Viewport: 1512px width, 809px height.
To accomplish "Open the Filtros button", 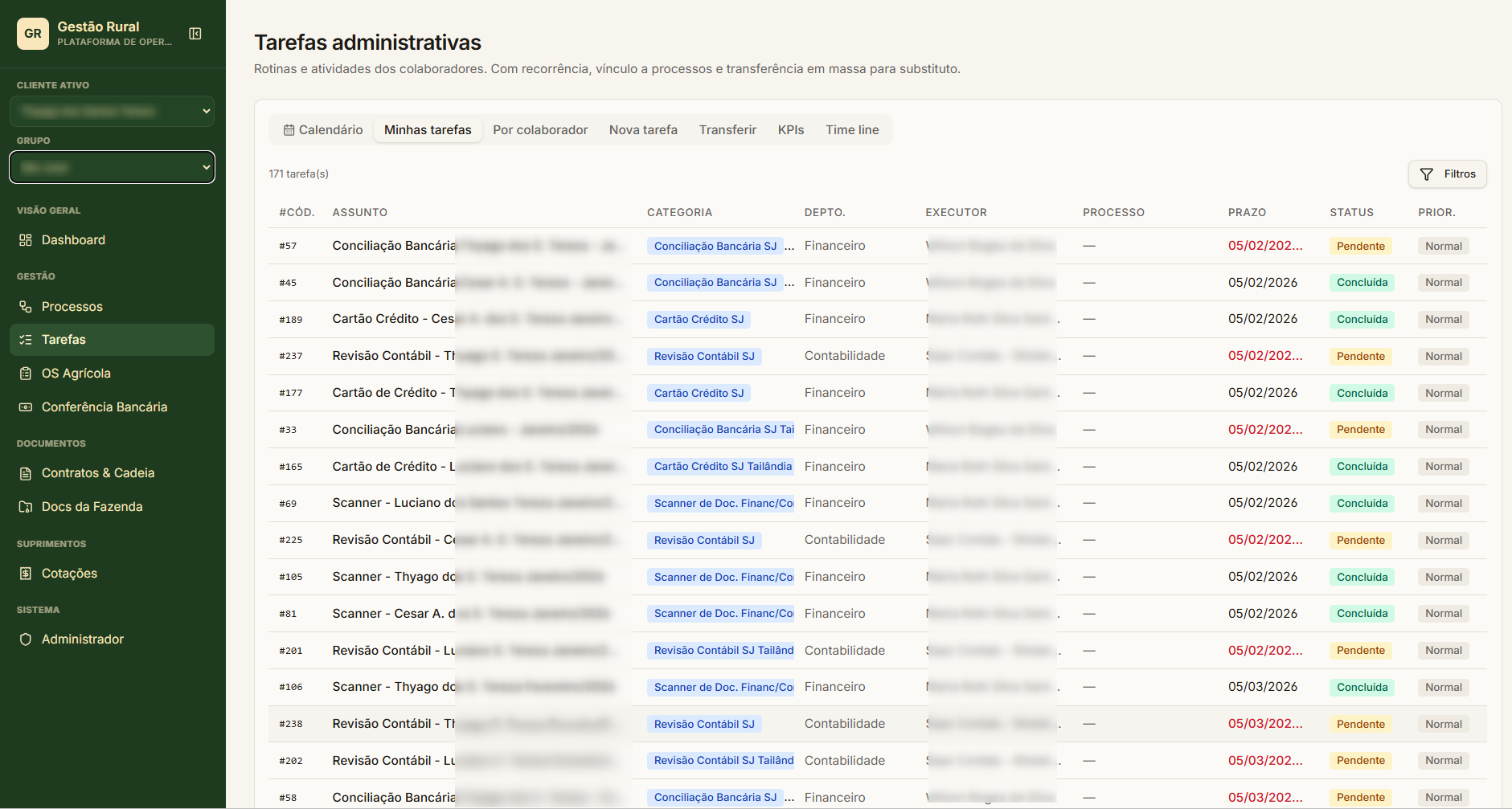I will pos(1448,174).
